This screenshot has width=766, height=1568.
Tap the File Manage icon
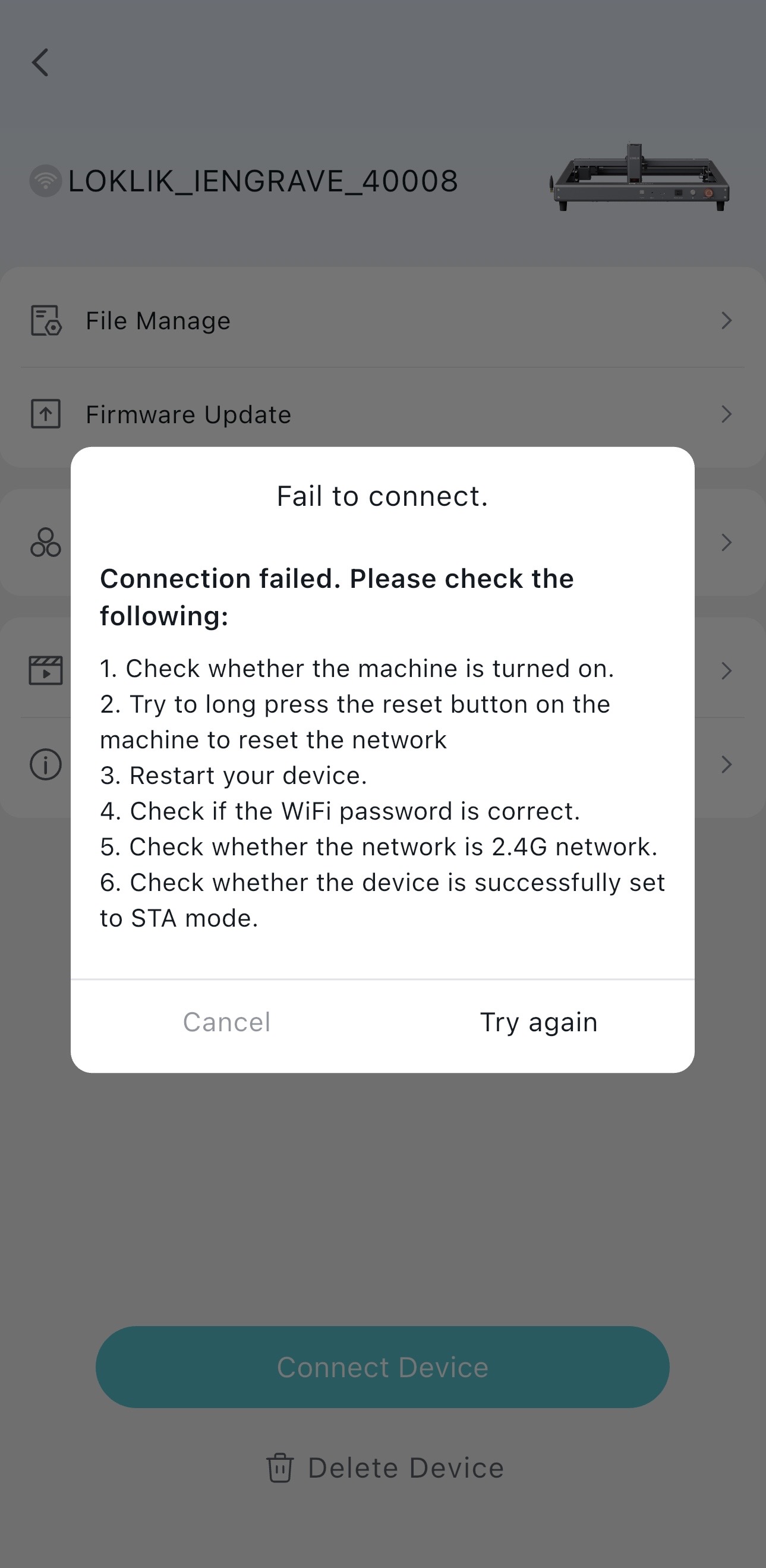(x=46, y=321)
